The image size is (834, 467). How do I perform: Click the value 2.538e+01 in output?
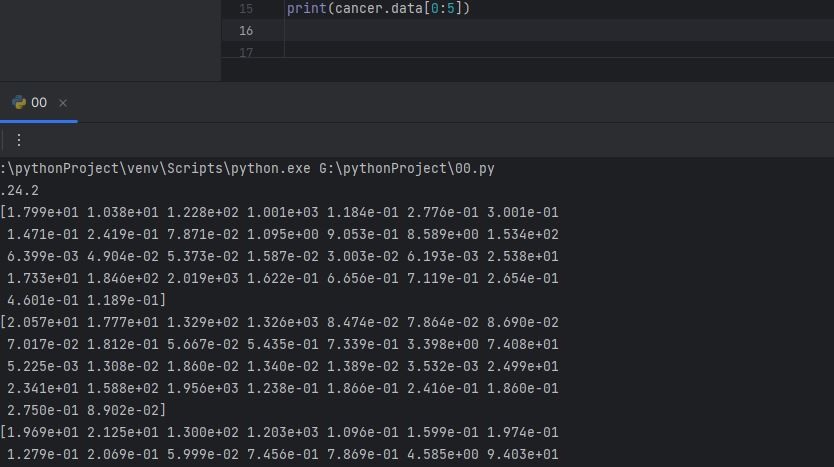[523, 256]
